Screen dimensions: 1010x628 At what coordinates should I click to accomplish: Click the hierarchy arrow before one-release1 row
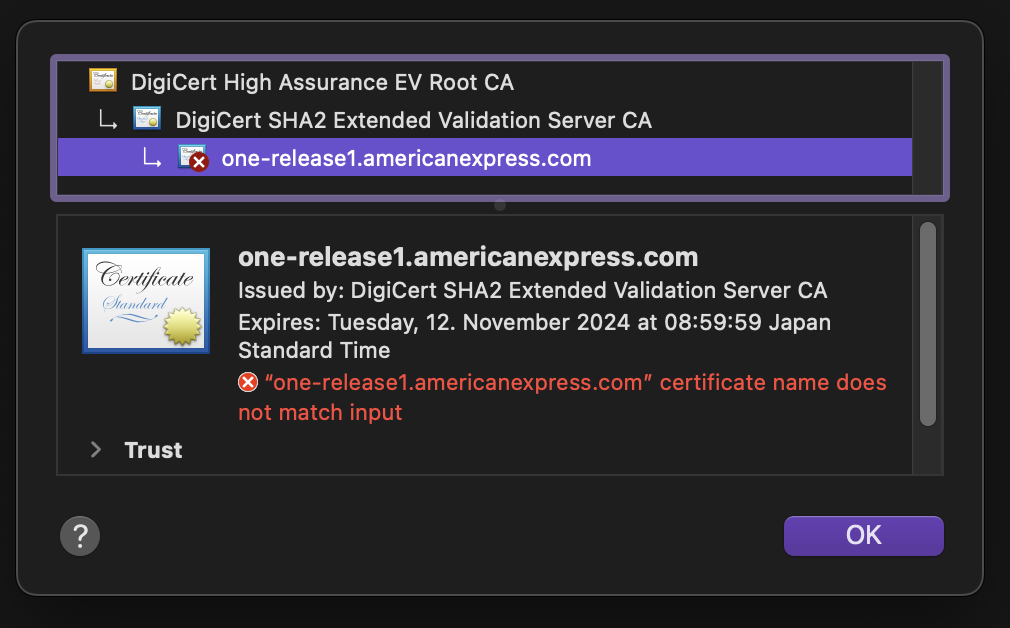click(151, 158)
